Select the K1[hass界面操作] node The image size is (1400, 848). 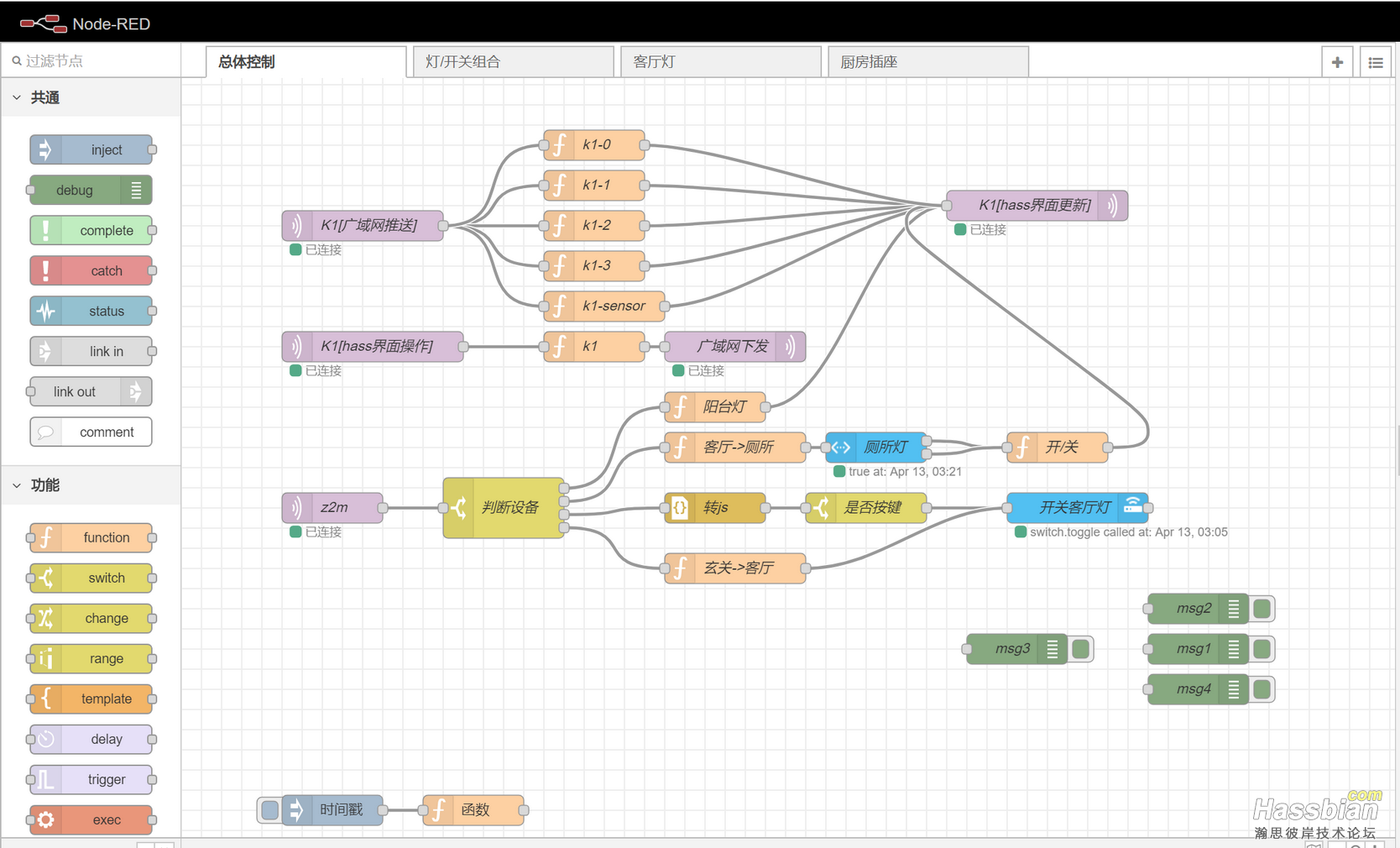[x=373, y=346]
